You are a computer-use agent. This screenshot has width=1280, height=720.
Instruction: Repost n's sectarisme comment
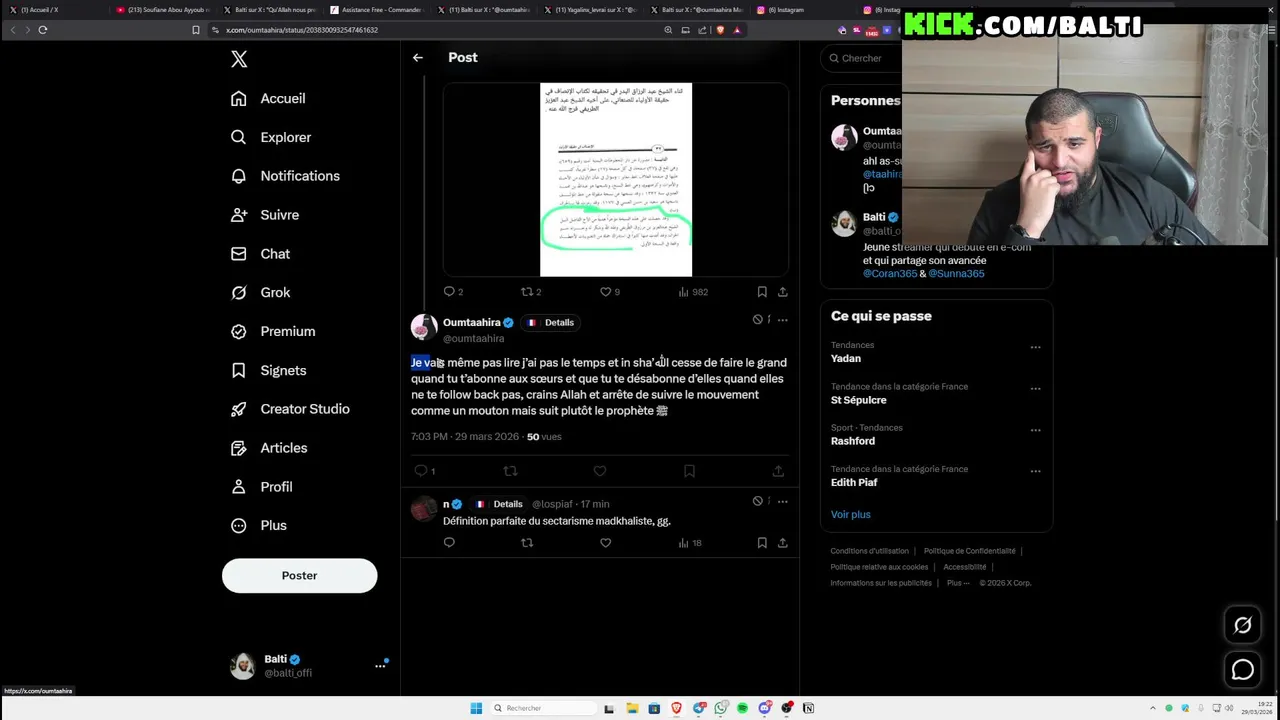click(x=527, y=543)
